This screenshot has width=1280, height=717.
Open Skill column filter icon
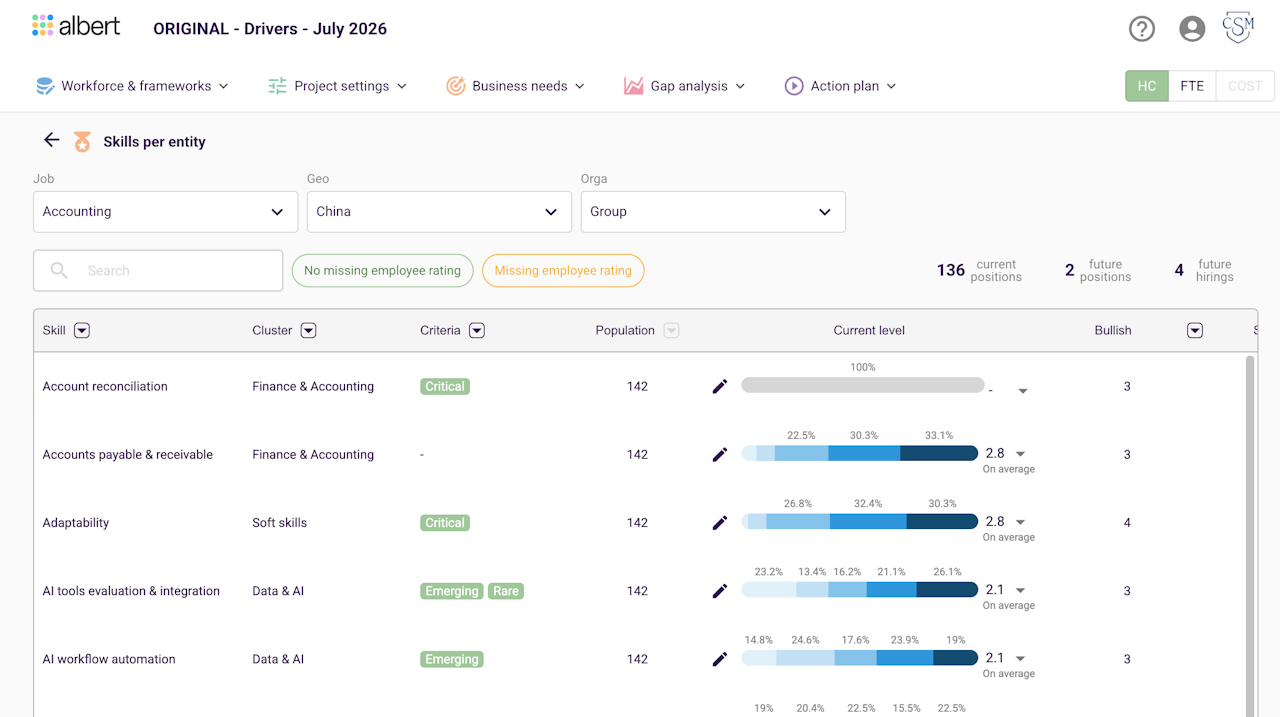point(82,330)
